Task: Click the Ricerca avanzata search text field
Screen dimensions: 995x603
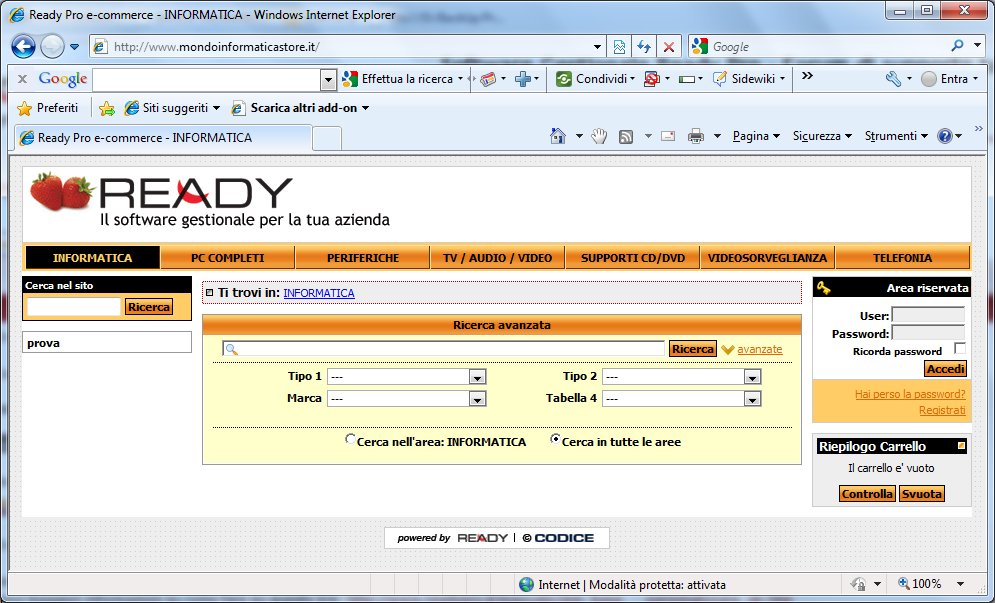Action: point(443,348)
